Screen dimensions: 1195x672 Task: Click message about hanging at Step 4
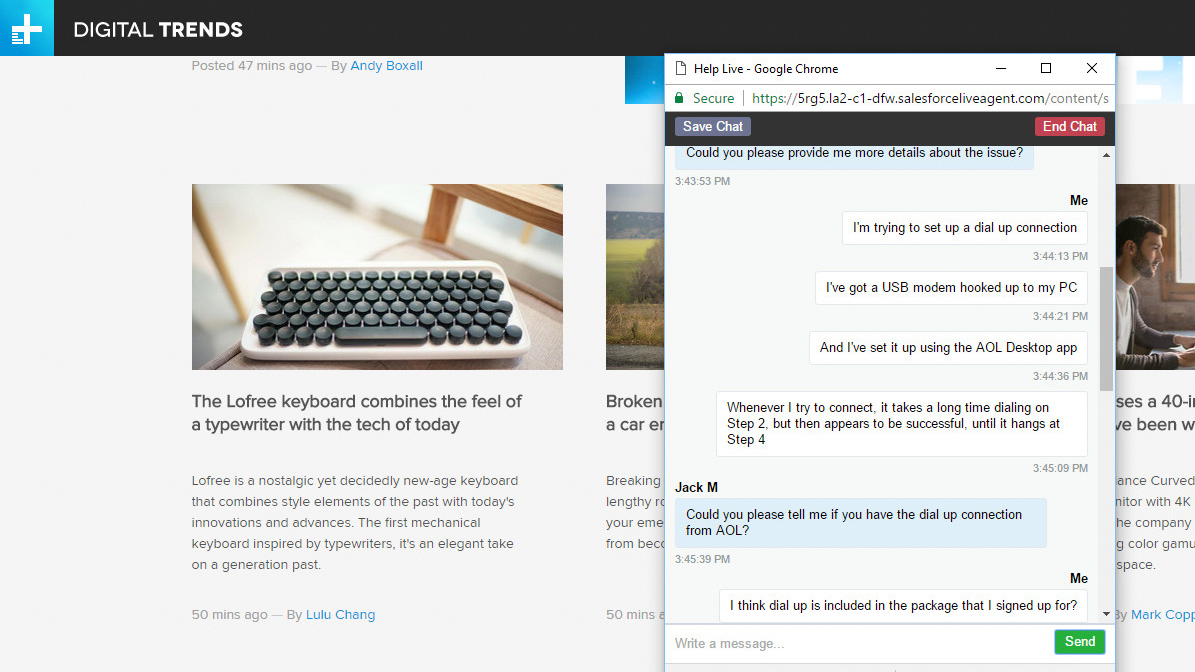(x=902, y=424)
